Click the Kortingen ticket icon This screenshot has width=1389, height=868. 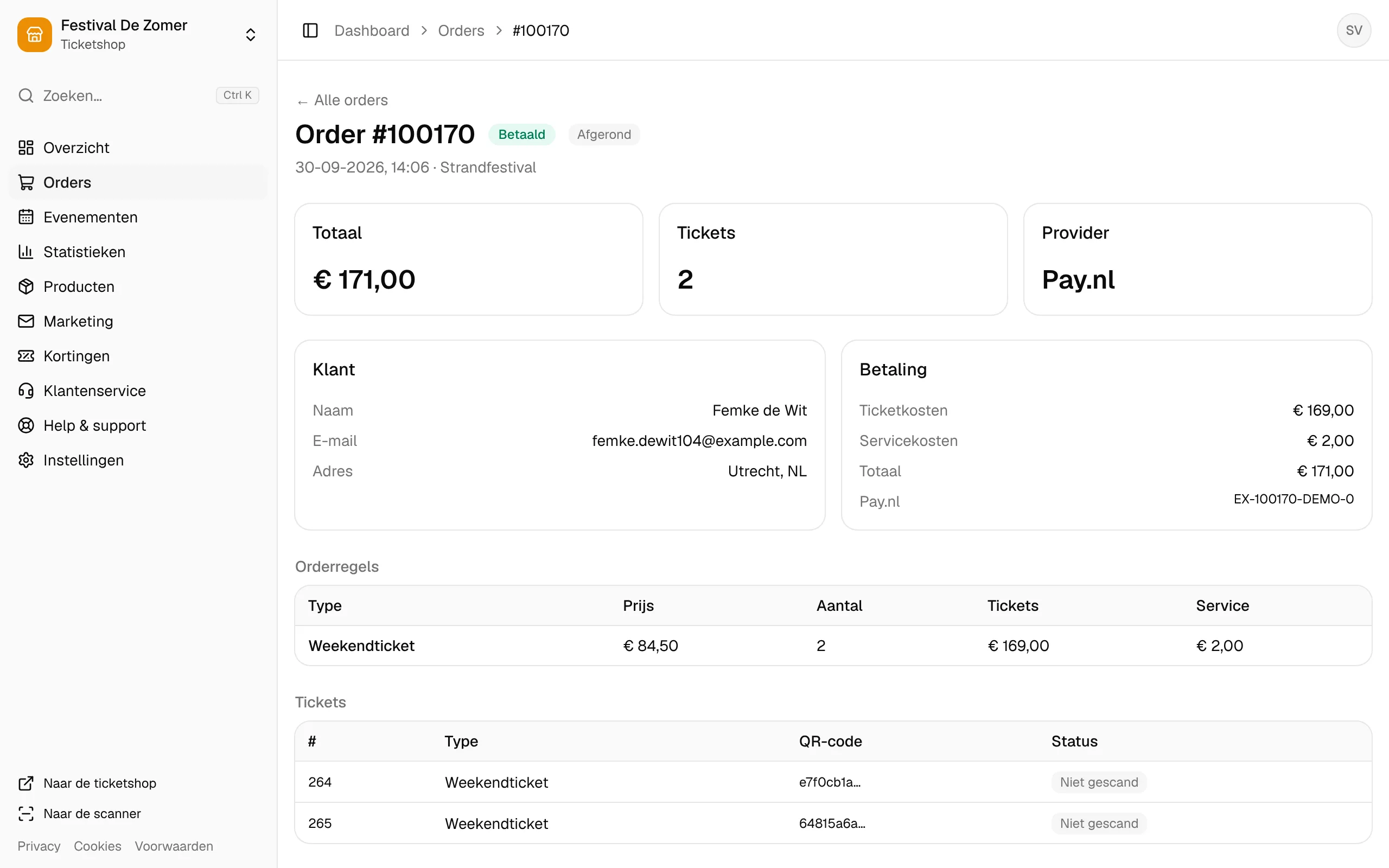pos(26,356)
